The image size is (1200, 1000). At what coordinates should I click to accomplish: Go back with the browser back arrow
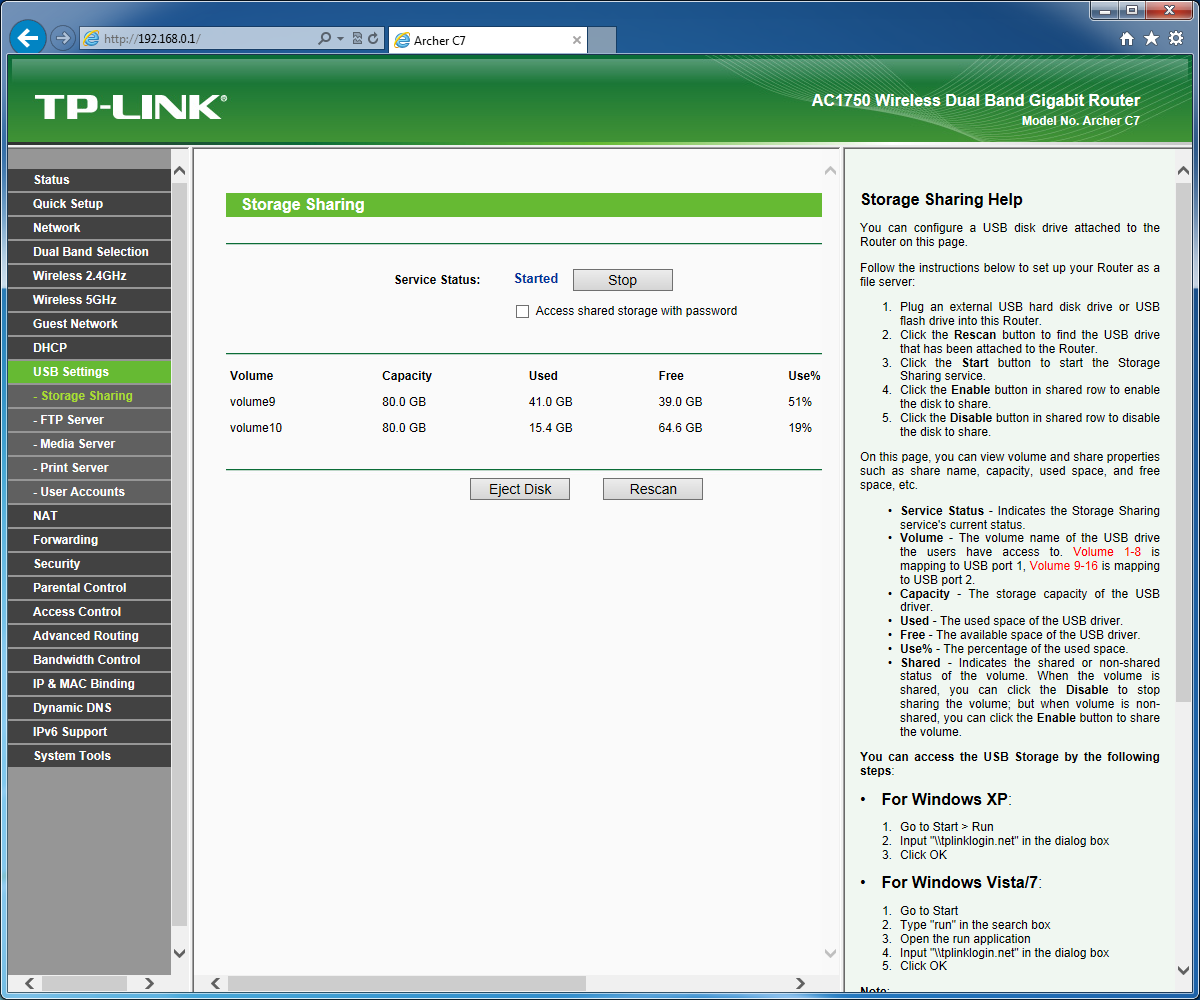coord(28,38)
